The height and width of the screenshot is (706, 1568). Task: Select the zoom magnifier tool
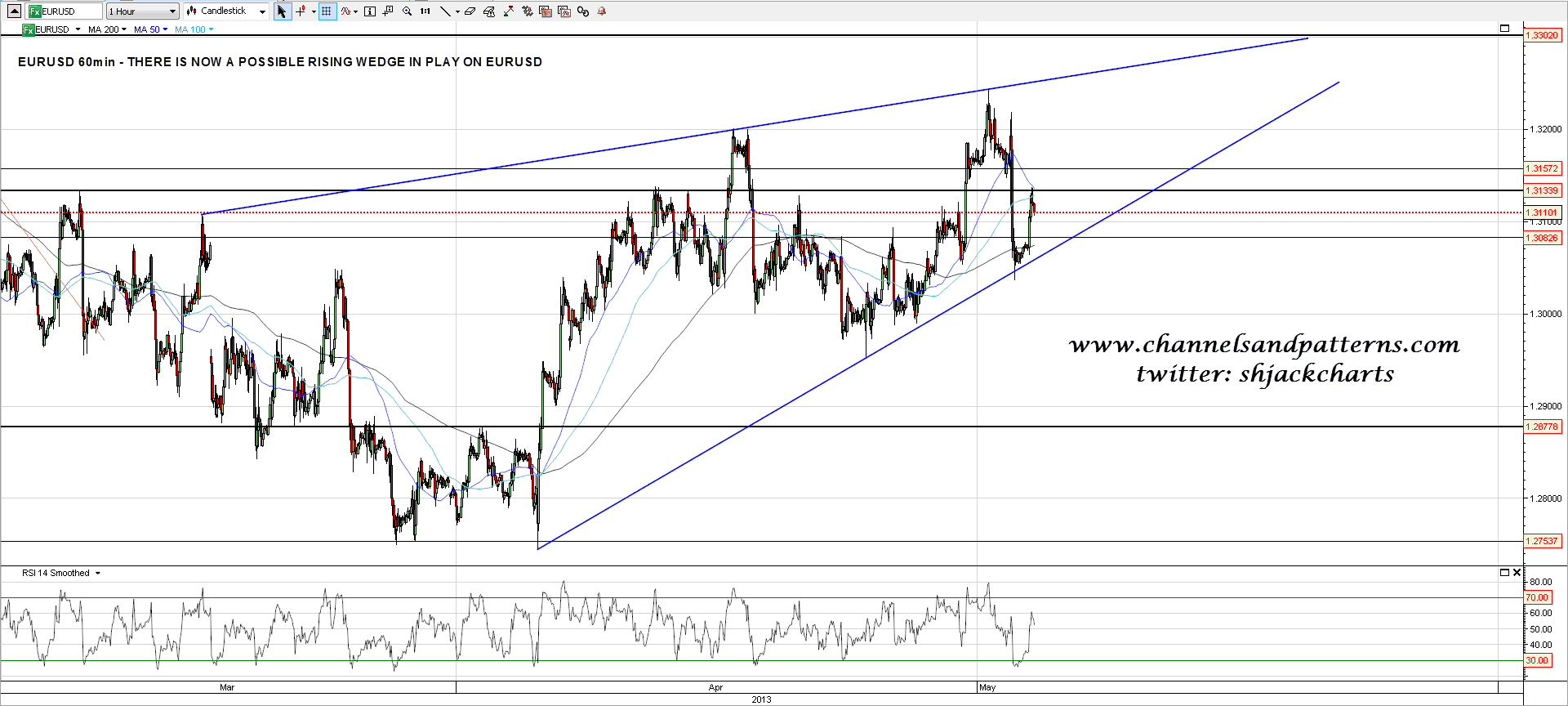point(407,11)
